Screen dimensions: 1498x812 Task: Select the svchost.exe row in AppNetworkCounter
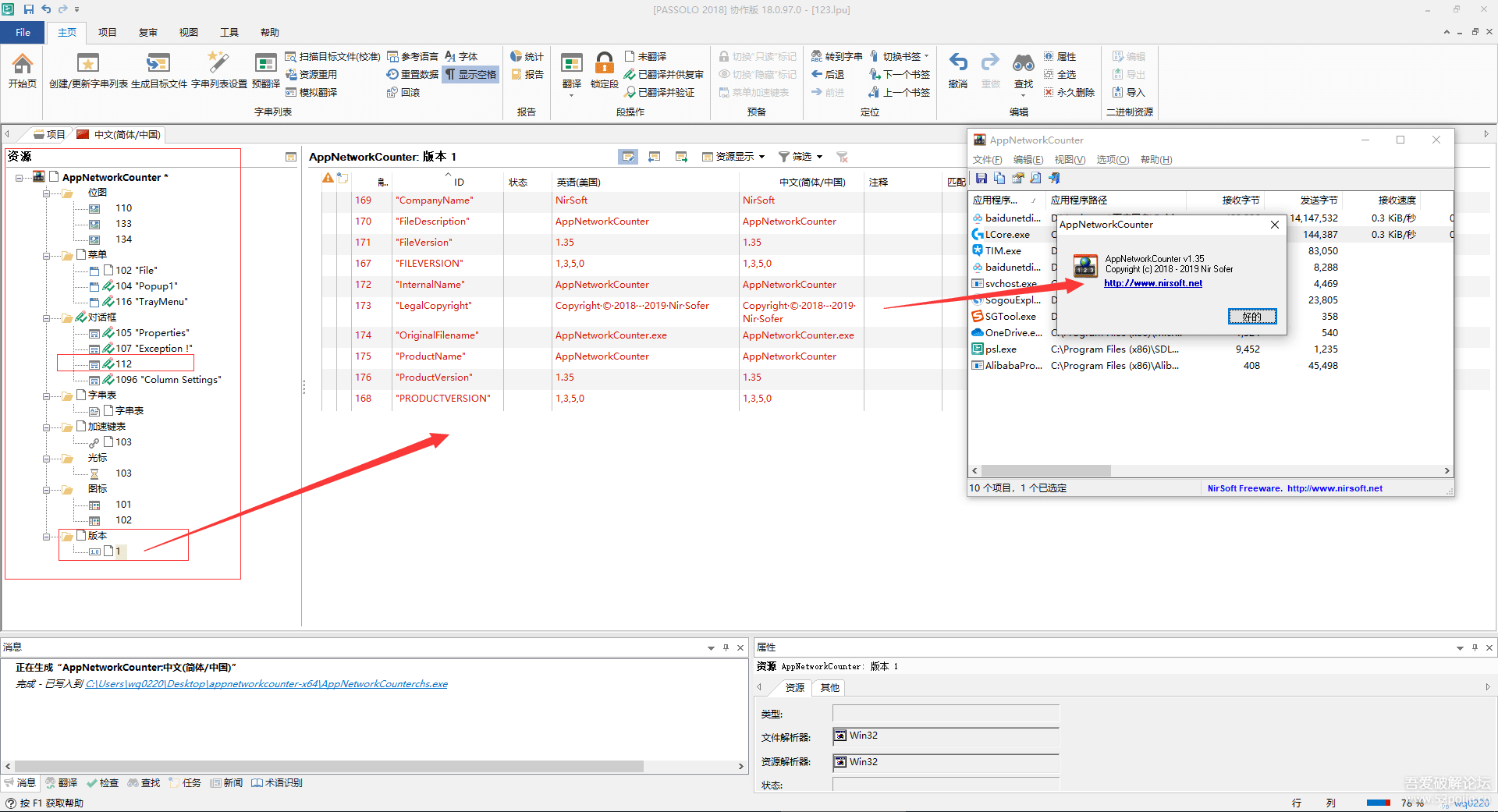click(x=1012, y=283)
